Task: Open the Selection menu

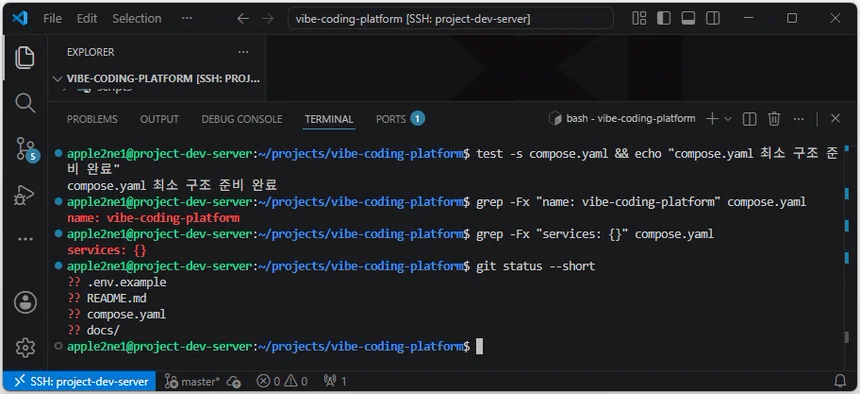Action: [137, 19]
